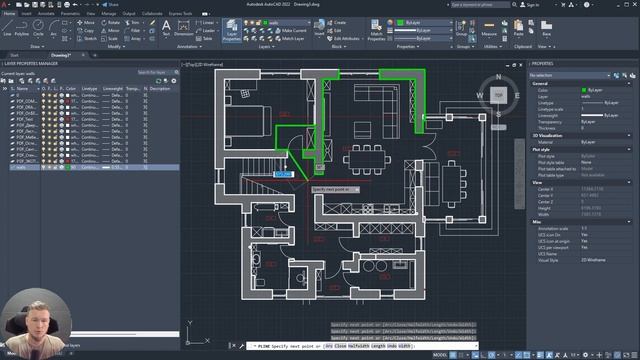
Task: Open the Annotate ribbon tab
Action: point(46,13)
